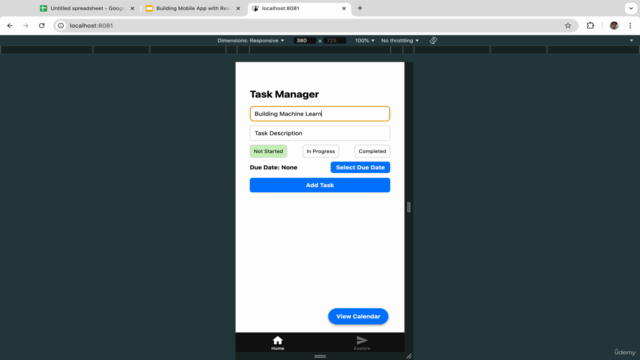
Task: Open the Chrome profile avatar
Action: click(614, 25)
